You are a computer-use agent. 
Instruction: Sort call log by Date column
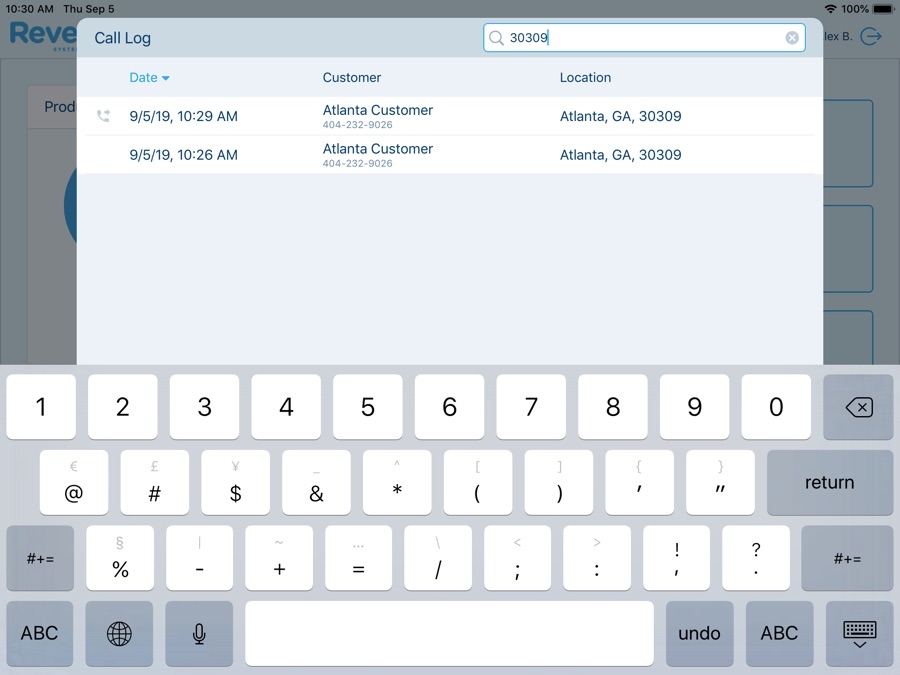tap(149, 77)
